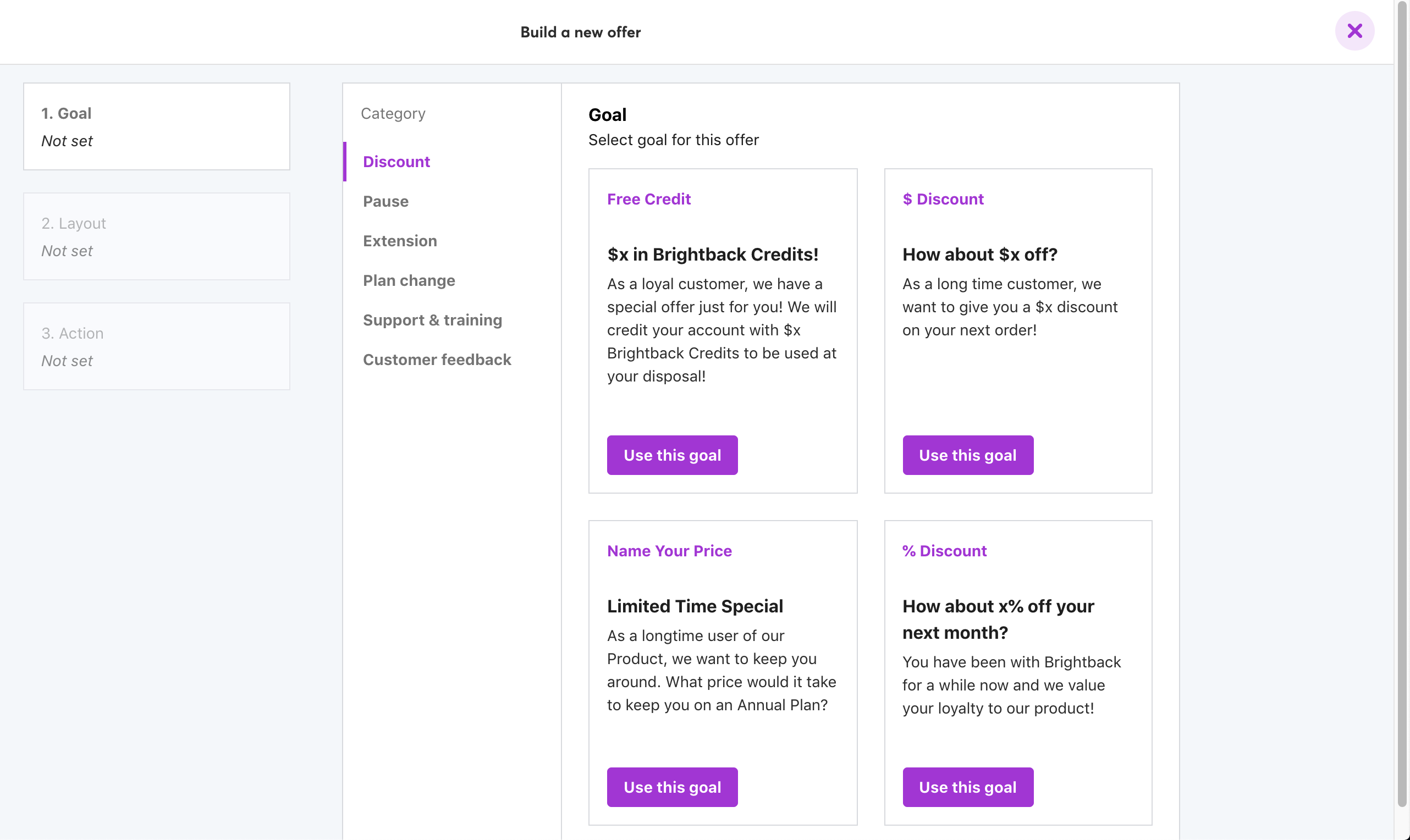Screen dimensions: 1410x840
Task: Open Support & training category
Action: point(432,320)
